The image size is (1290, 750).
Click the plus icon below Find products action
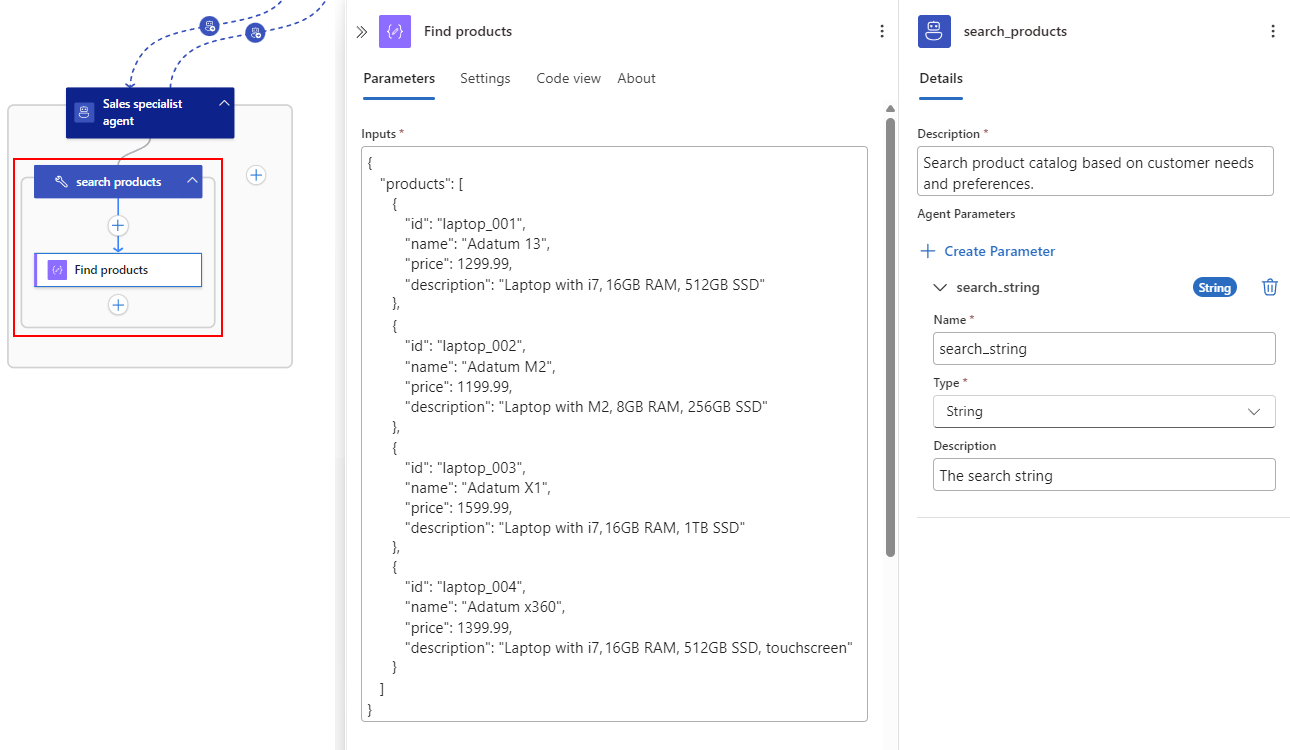(x=118, y=305)
